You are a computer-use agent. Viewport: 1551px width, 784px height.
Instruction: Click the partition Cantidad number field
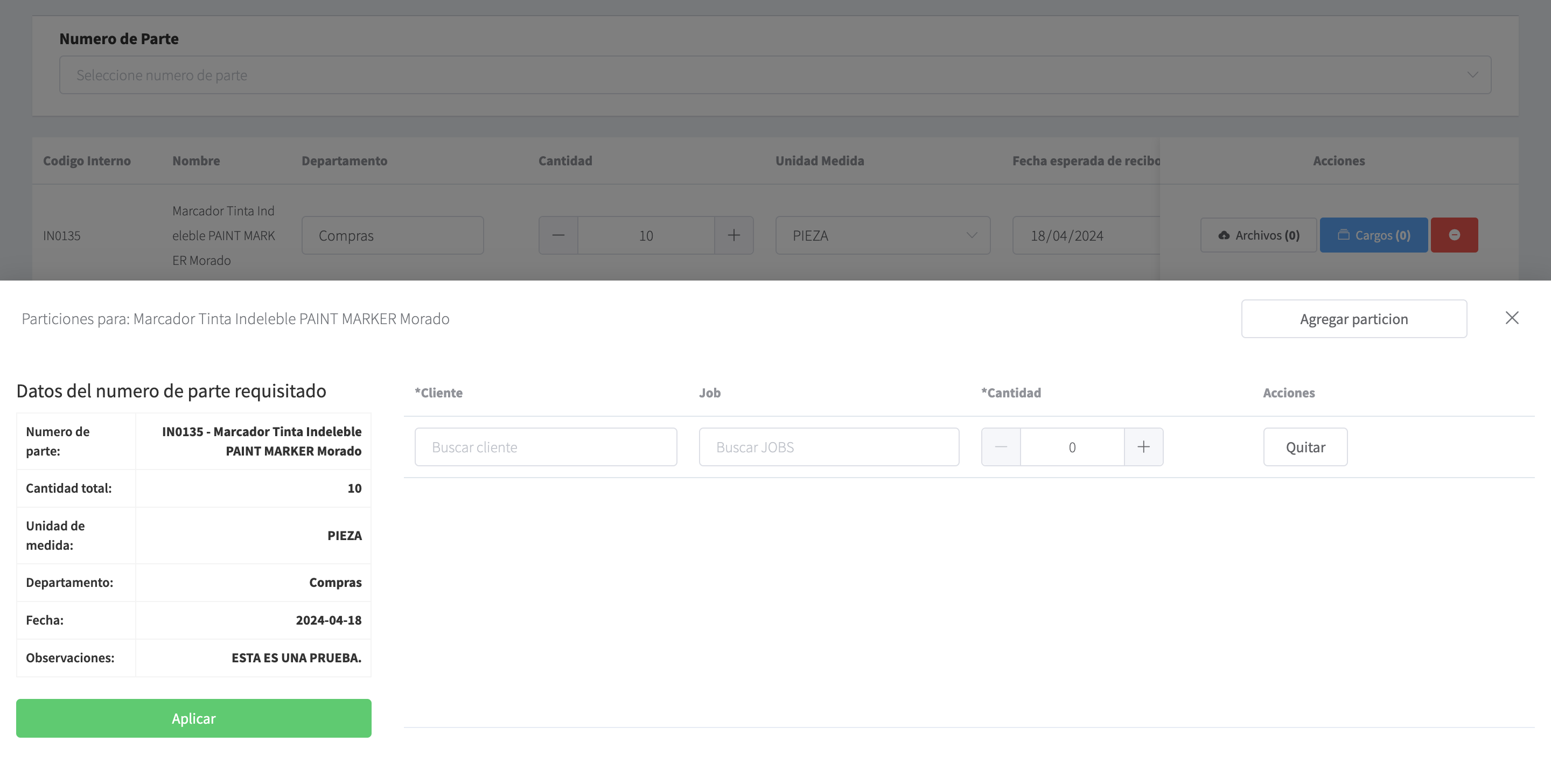(x=1071, y=447)
